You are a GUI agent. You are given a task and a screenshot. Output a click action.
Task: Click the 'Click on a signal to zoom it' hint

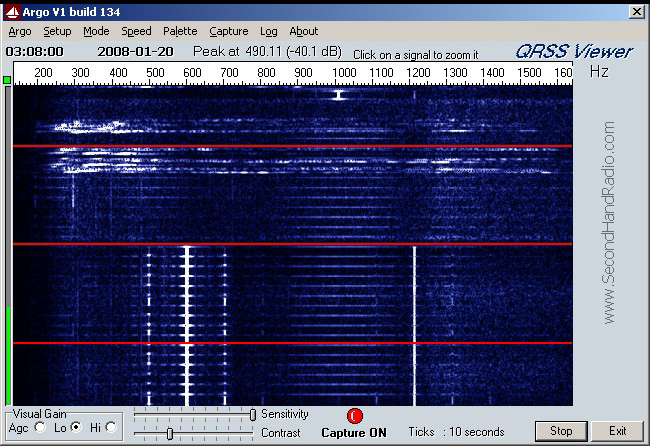(416, 55)
